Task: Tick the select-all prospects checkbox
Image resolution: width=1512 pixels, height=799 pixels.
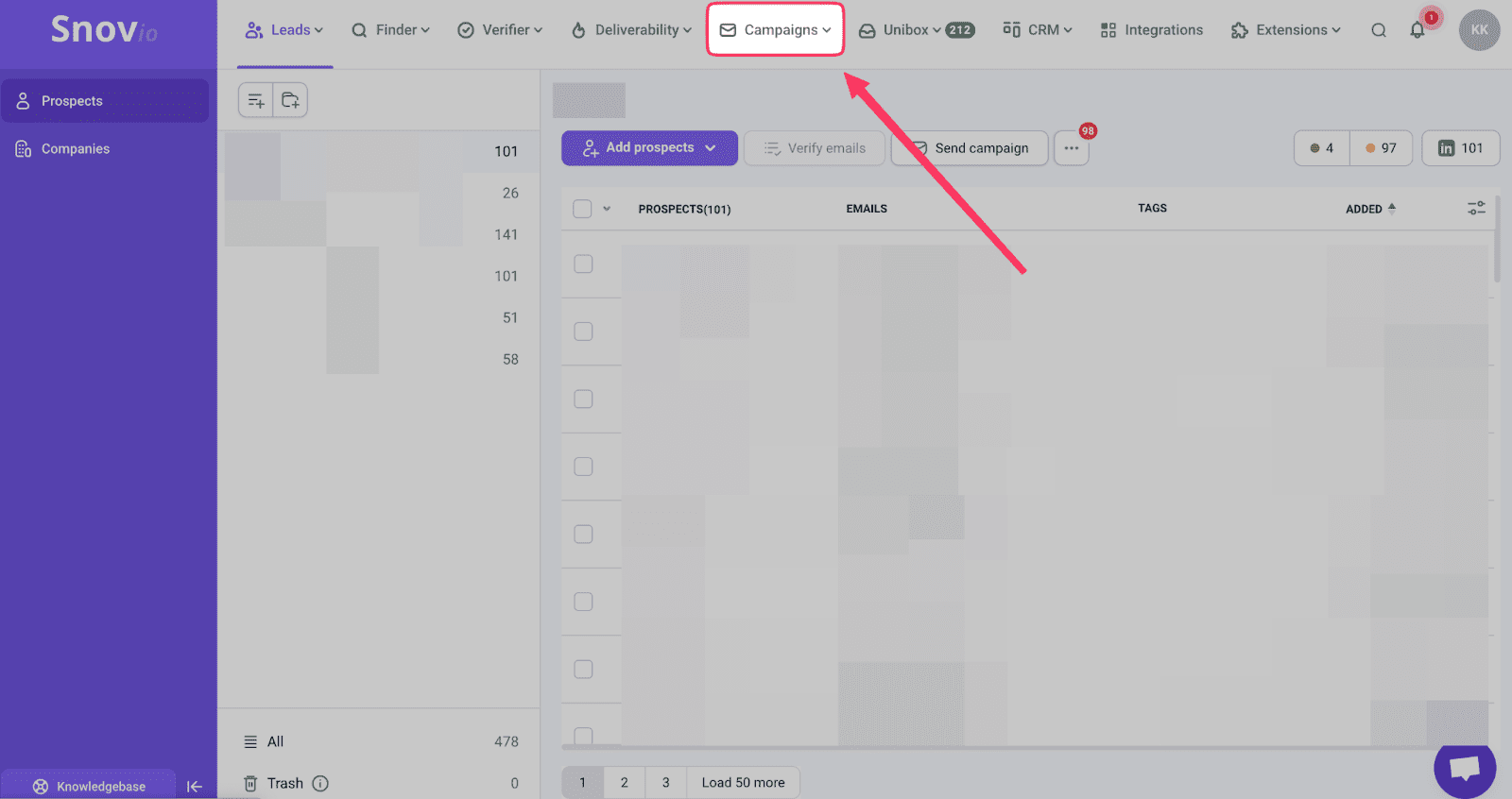Action: (x=582, y=209)
